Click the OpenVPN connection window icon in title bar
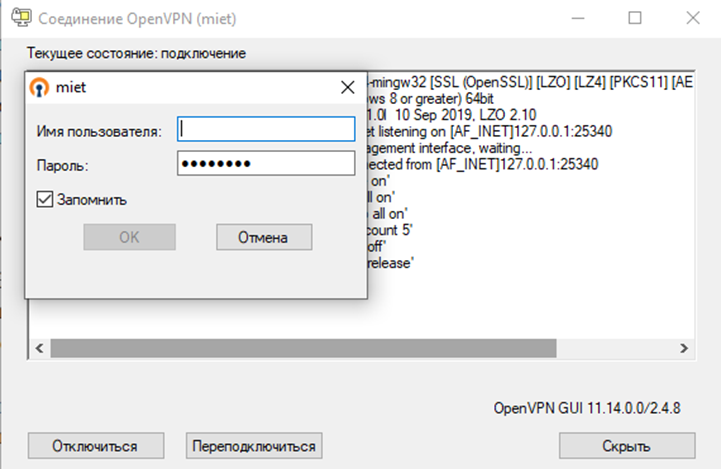The image size is (722, 470). pyautogui.click(x=21, y=18)
